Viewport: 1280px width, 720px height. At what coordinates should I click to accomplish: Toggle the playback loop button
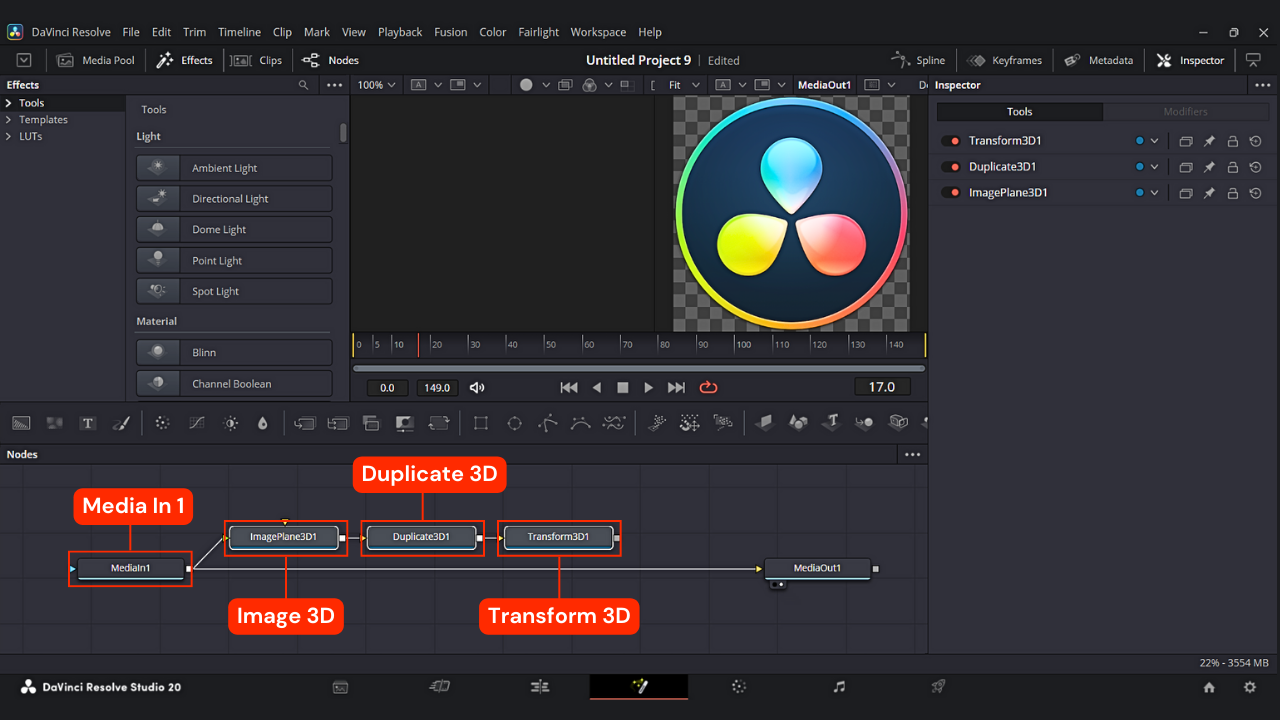pyautogui.click(x=708, y=387)
